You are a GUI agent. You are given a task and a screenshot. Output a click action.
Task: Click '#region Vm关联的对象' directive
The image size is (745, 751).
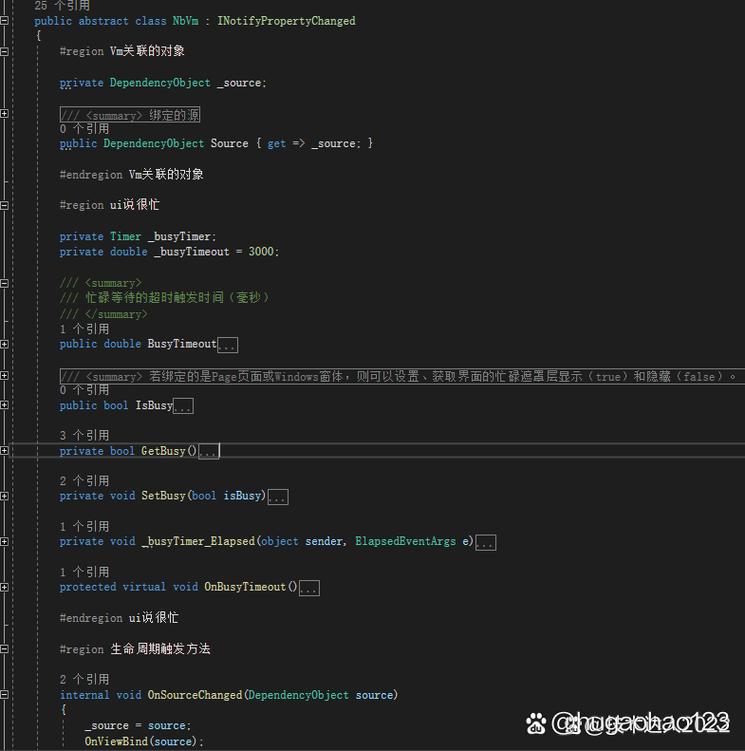click(122, 51)
